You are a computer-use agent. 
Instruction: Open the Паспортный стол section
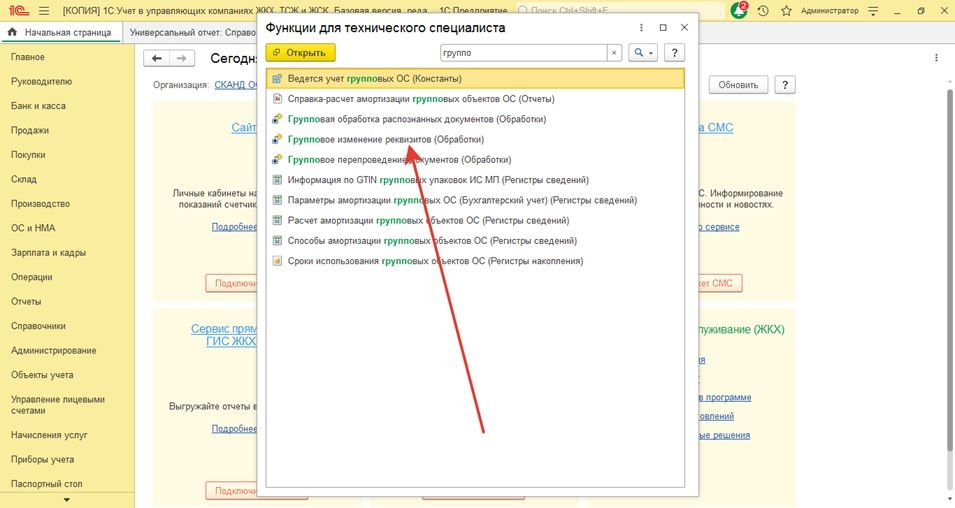tap(47, 484)
